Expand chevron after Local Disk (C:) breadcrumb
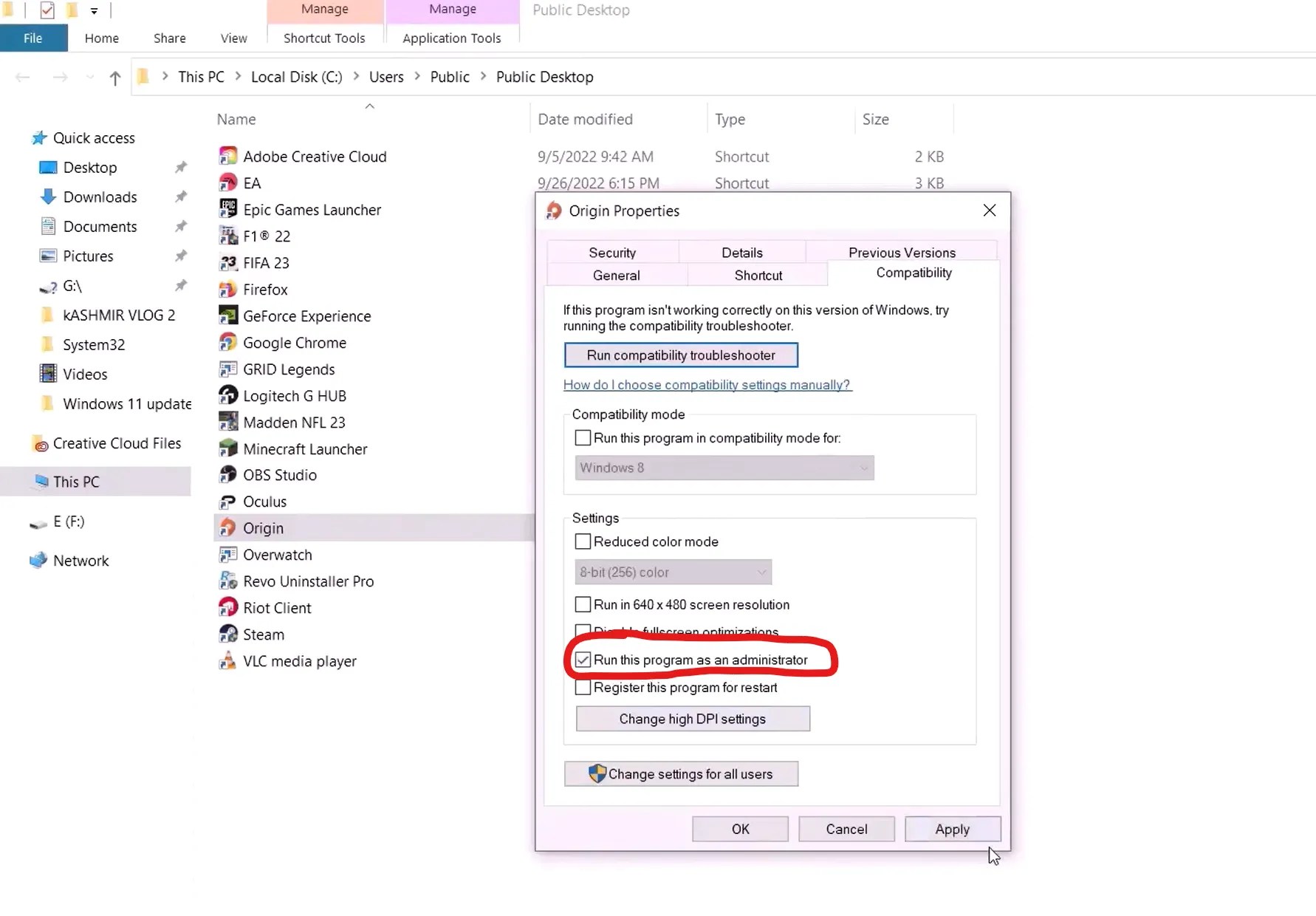Viewport: 1316px width, 916px height. tap(356, 76)
